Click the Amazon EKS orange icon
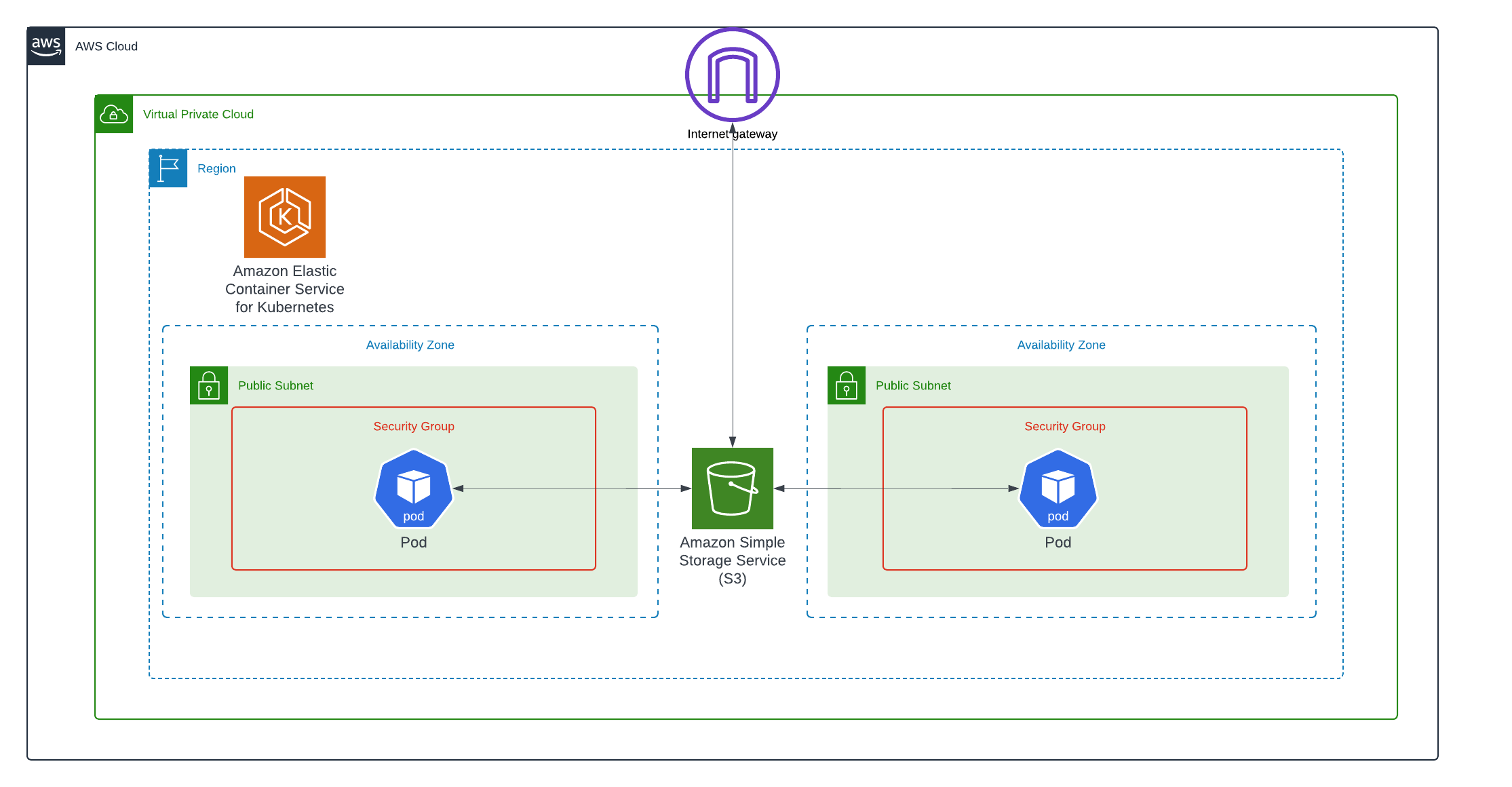This screenshot has width=1512, height=787. coord(285,217)
